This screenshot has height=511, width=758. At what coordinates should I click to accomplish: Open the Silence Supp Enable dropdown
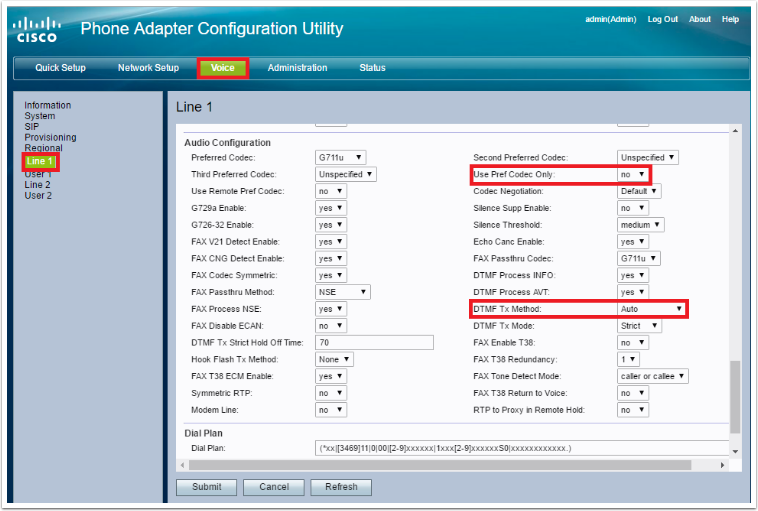click(x=633, y=208)
